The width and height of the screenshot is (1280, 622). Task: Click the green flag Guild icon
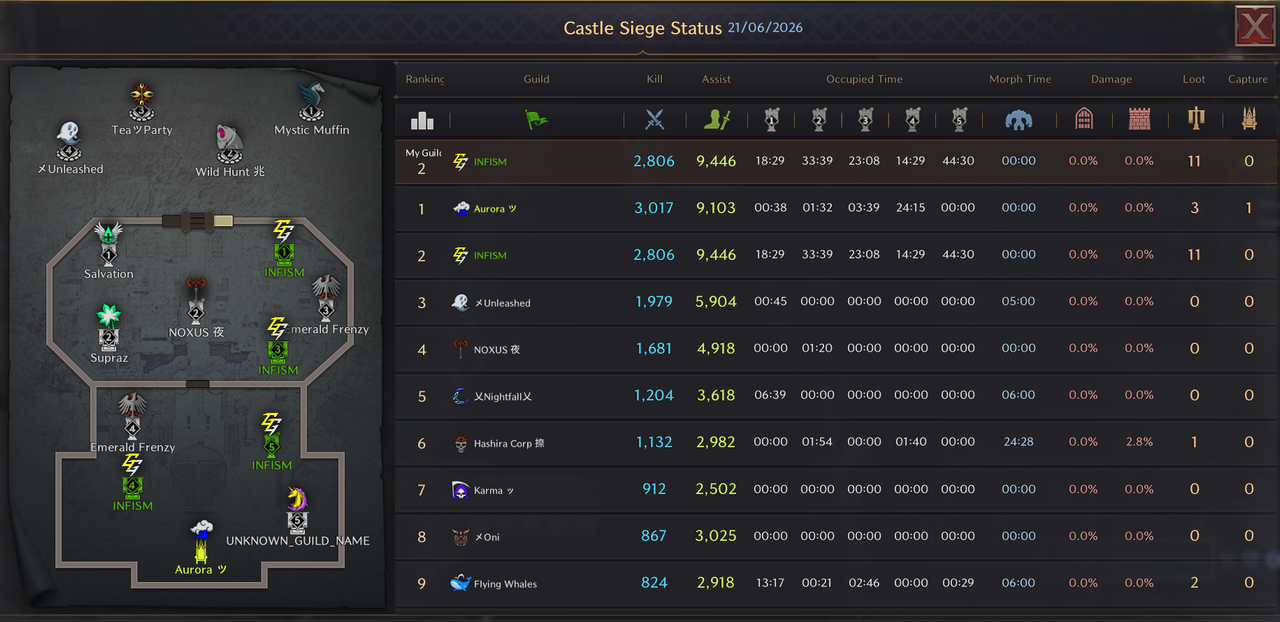click(536, 120)
